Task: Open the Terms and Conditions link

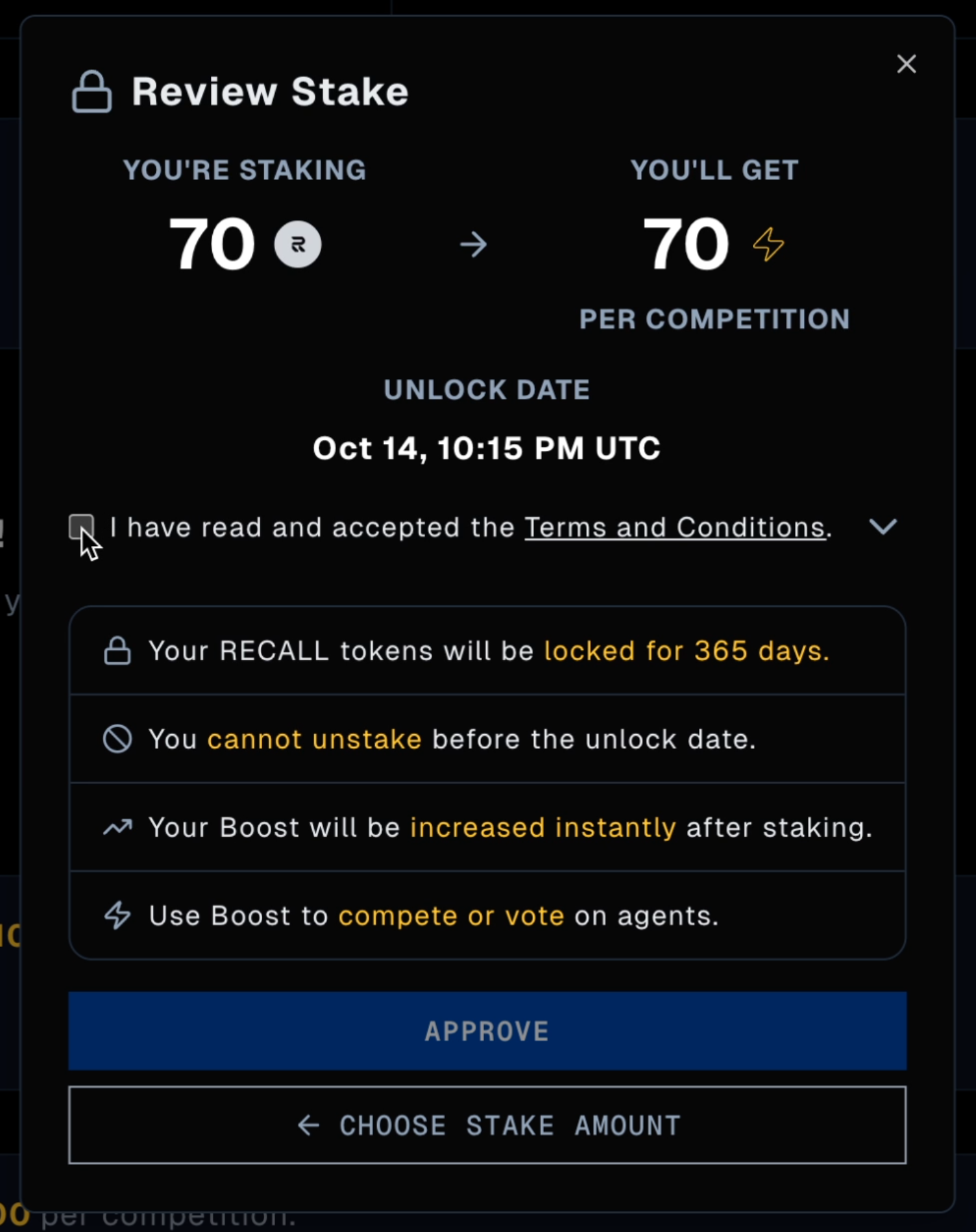Action: coord(675,528)
